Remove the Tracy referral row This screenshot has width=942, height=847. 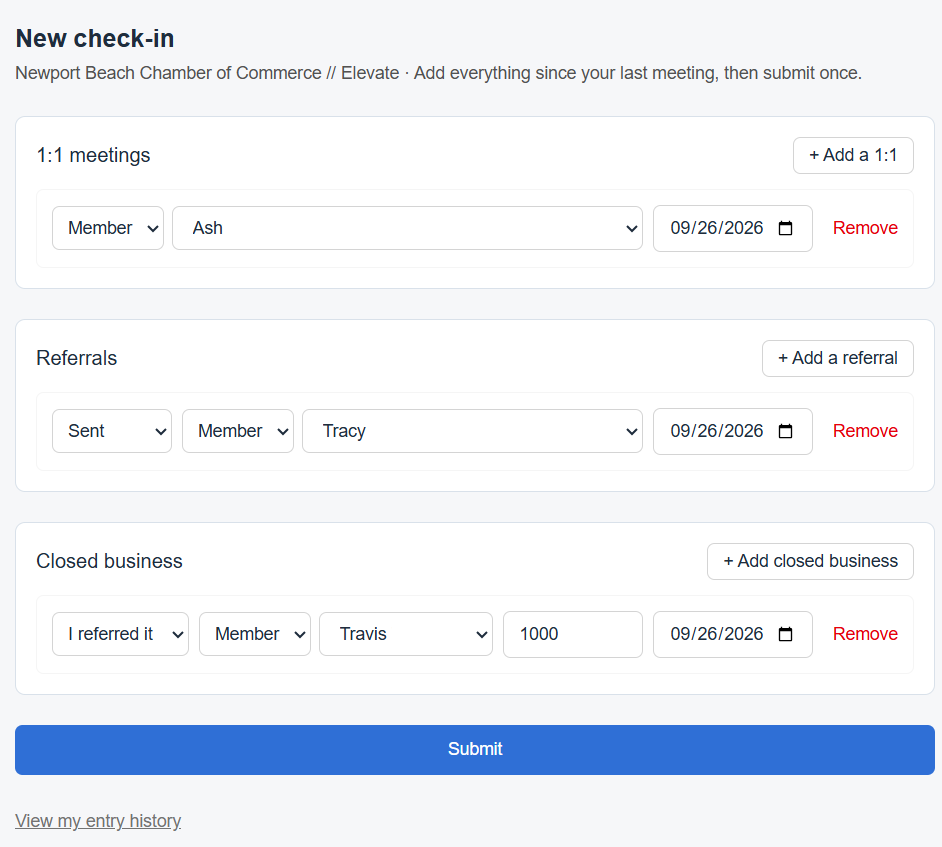[865, 431]
